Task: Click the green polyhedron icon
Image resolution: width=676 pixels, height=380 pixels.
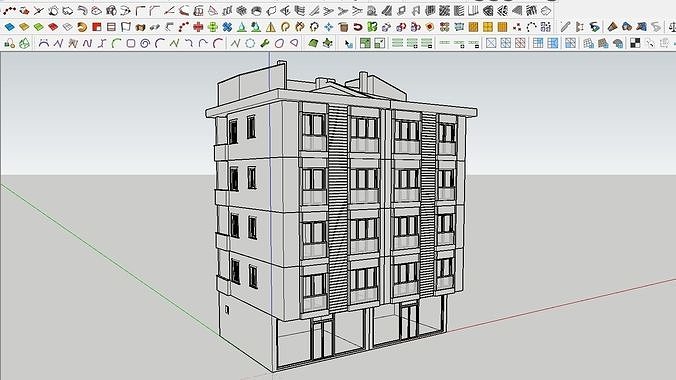Action: (25, 43)
